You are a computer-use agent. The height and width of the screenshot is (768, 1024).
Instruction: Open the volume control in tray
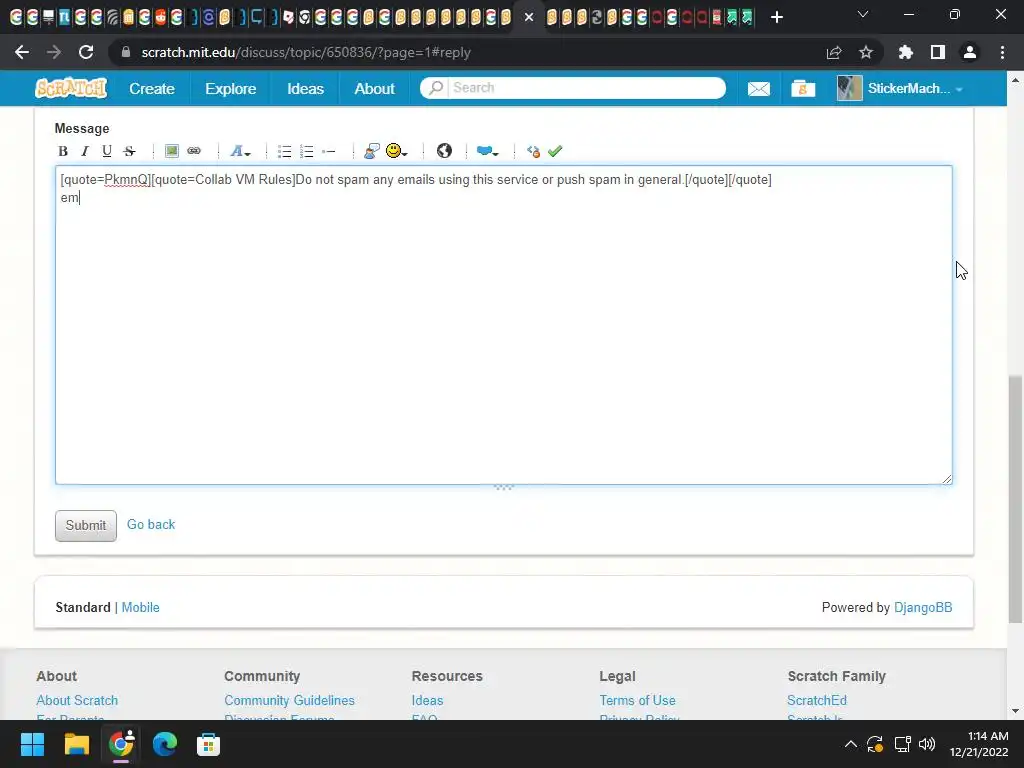927,744
